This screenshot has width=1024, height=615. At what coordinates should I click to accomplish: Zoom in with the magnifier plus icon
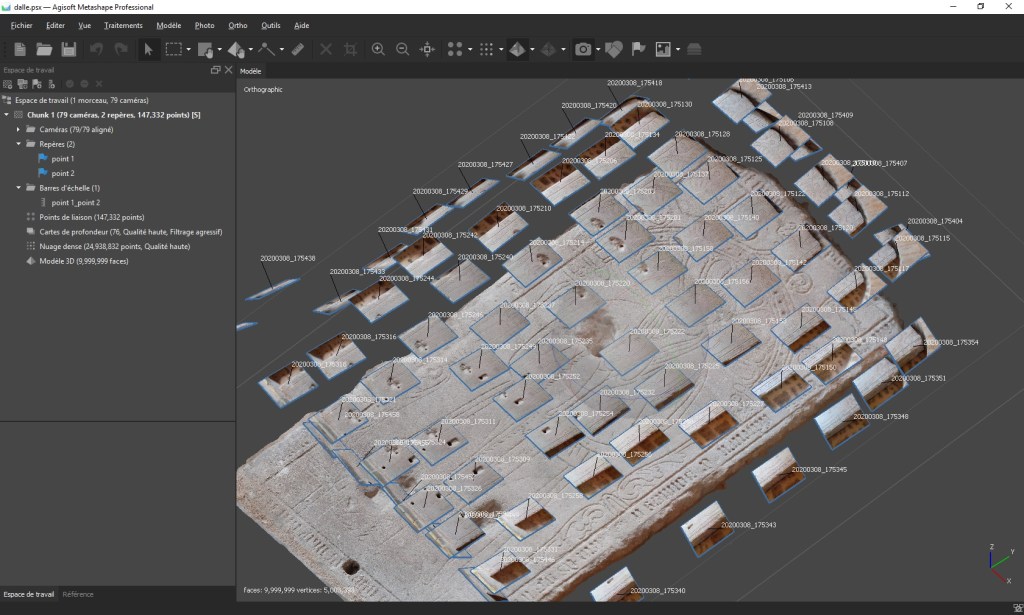[x=378, y=49]
